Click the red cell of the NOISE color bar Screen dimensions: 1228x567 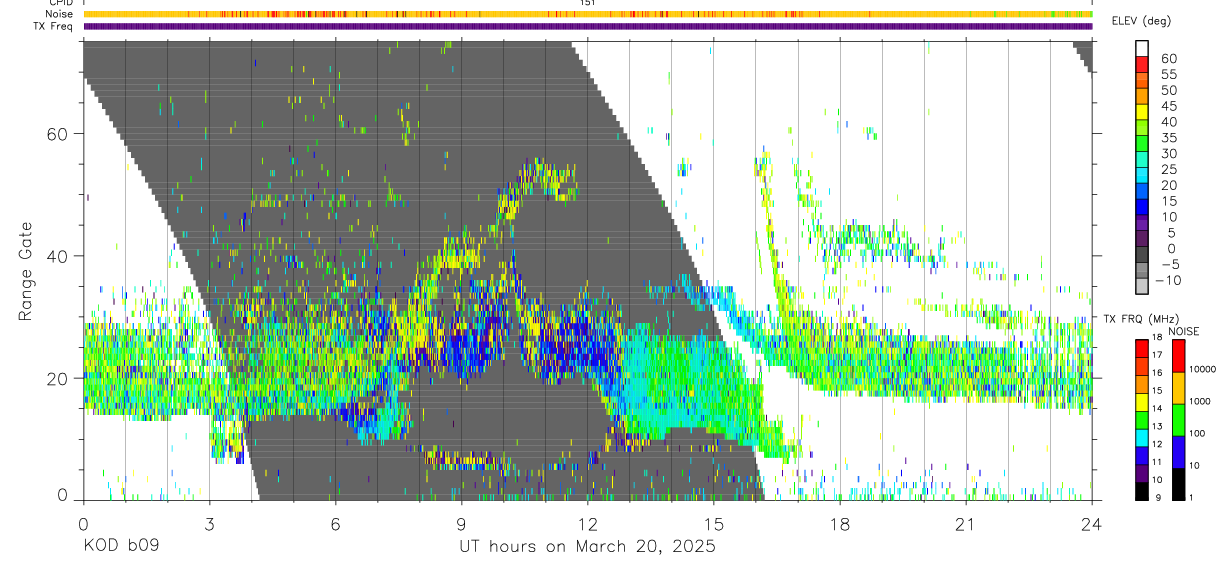coord(1177,356)
